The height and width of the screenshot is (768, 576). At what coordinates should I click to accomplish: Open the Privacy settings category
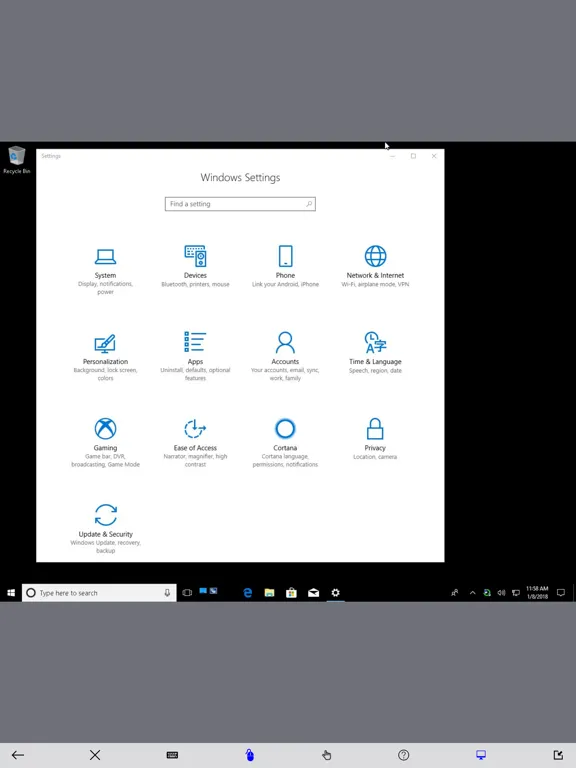coord(375,439)
